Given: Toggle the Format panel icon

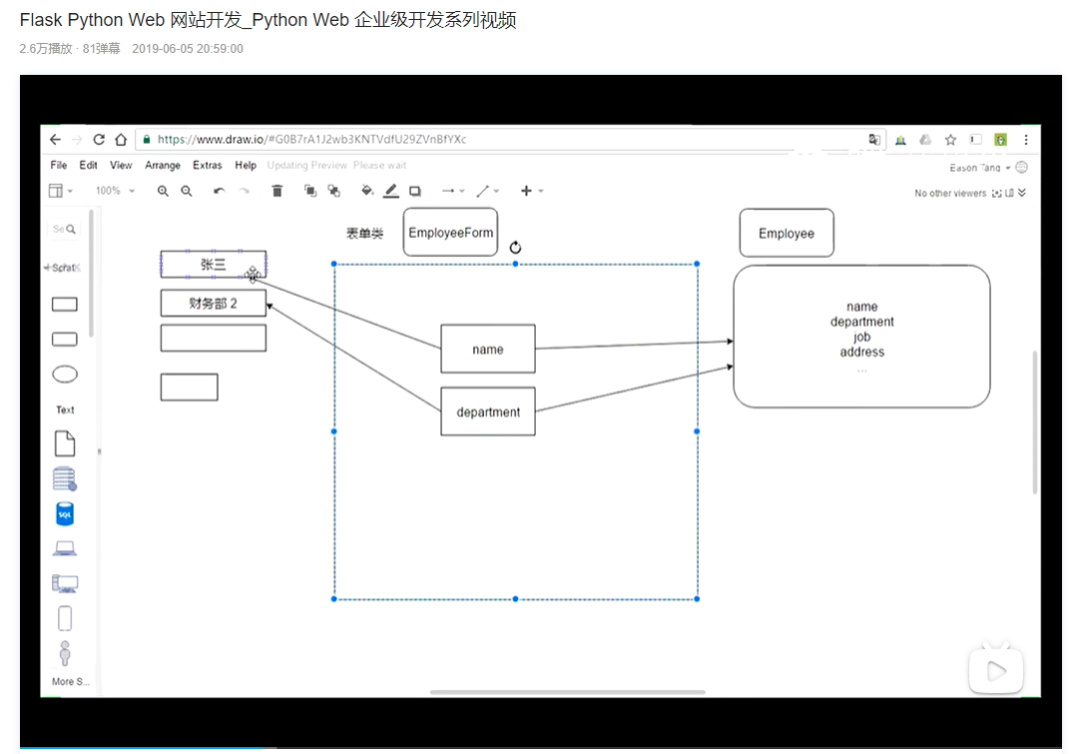Looking at the screenshot, I should pyautogui.click(x=1010, y=193).
